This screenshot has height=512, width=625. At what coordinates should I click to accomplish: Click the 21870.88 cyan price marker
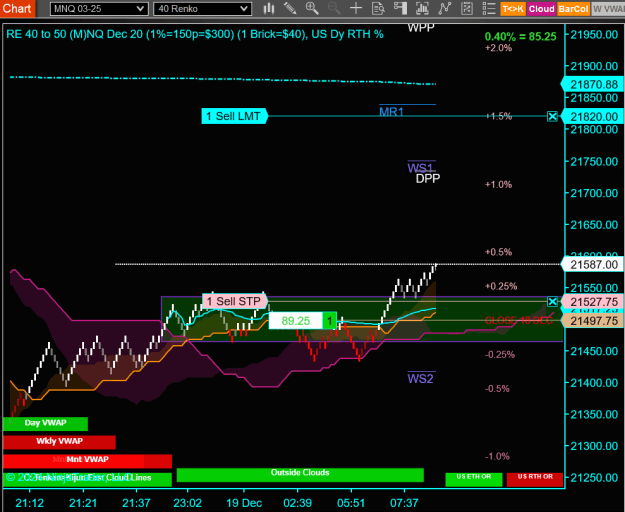(593, 84)
